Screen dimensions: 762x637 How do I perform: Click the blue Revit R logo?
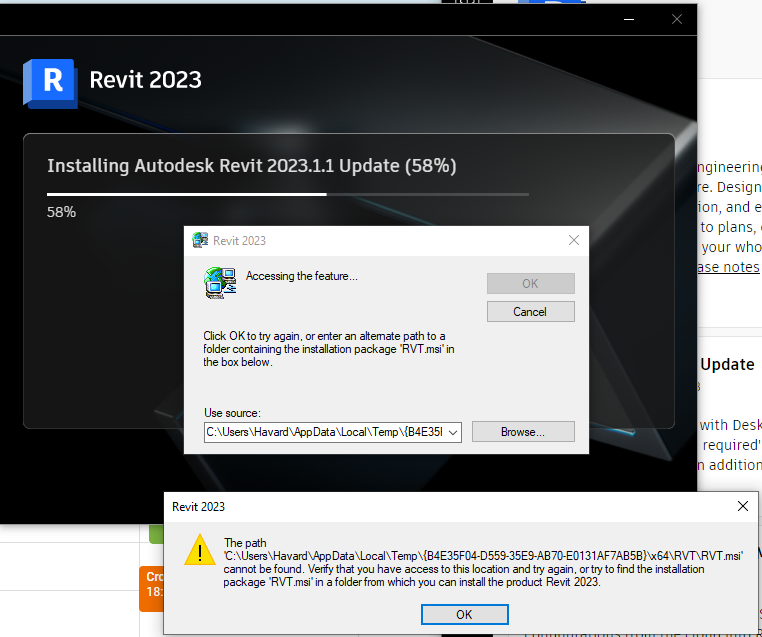(x=51, y=83)
